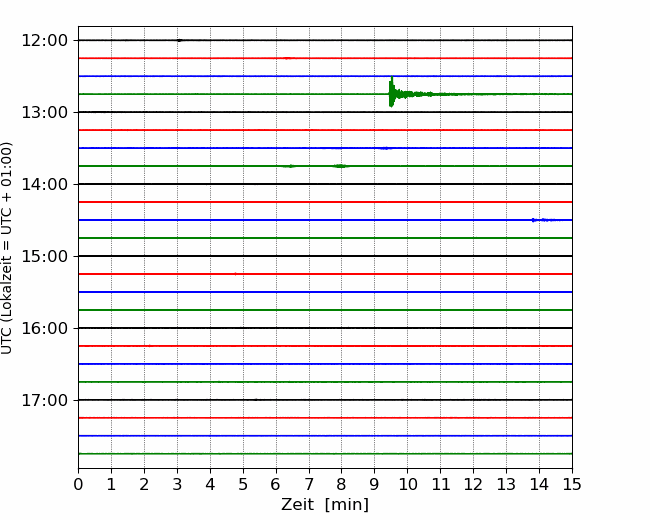The width and height of the screenshot is (650, 520).
Task: Select the 12 minute x-axis tick label
Action: pos(473,485)
